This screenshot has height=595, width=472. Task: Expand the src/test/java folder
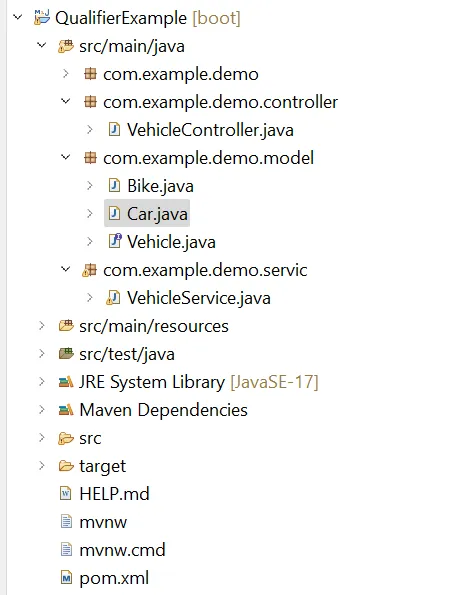click(41, 353)
